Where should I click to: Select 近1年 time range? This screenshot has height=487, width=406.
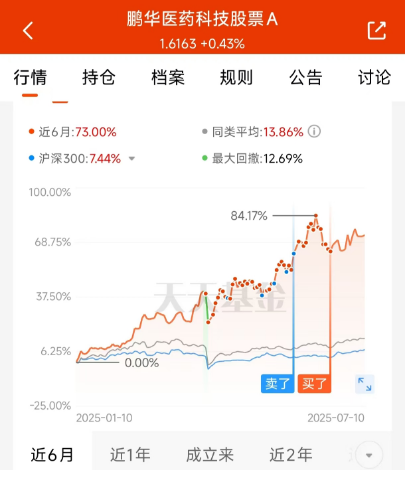(130, 455)
